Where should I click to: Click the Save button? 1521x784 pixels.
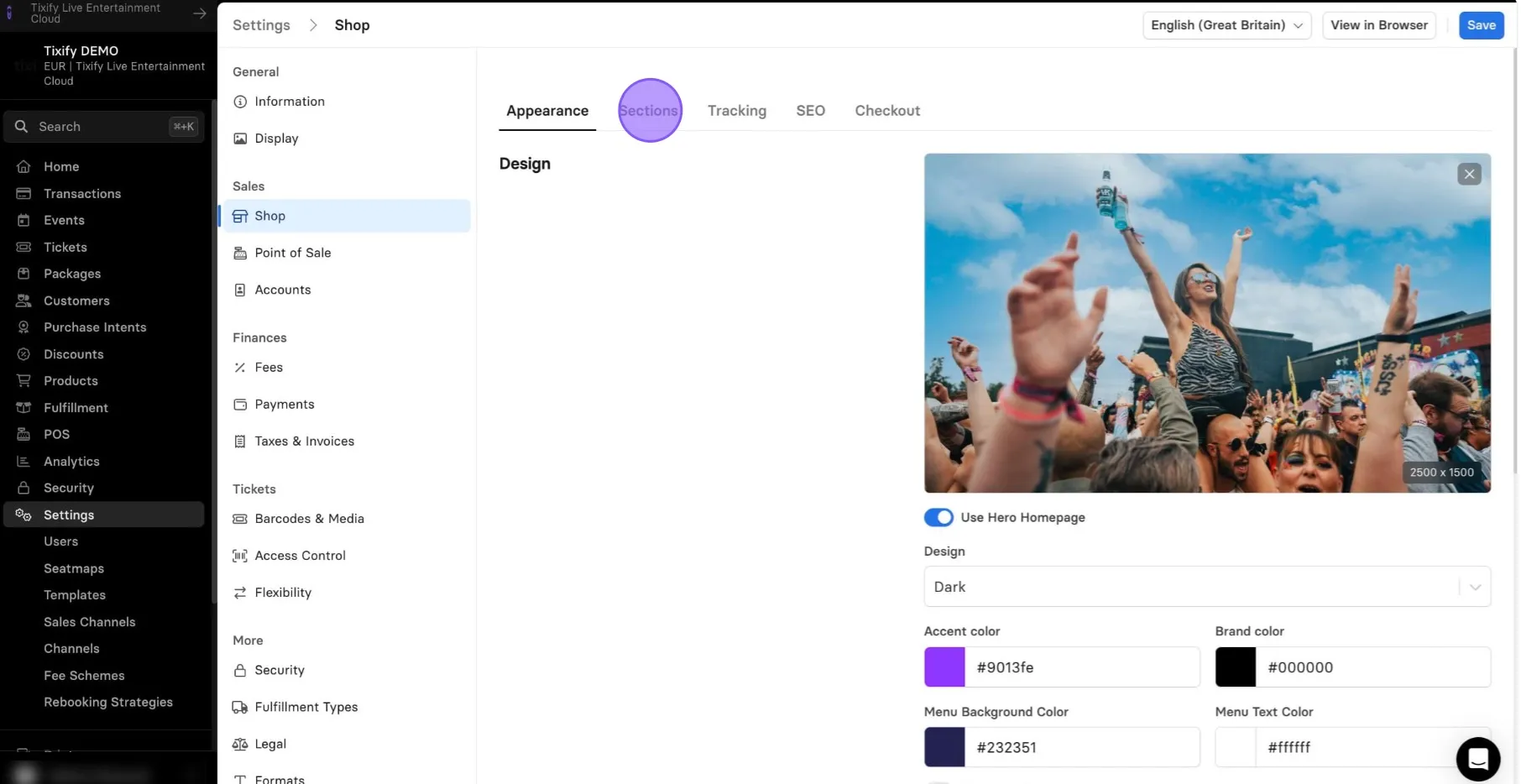[x=1481, y=25]
